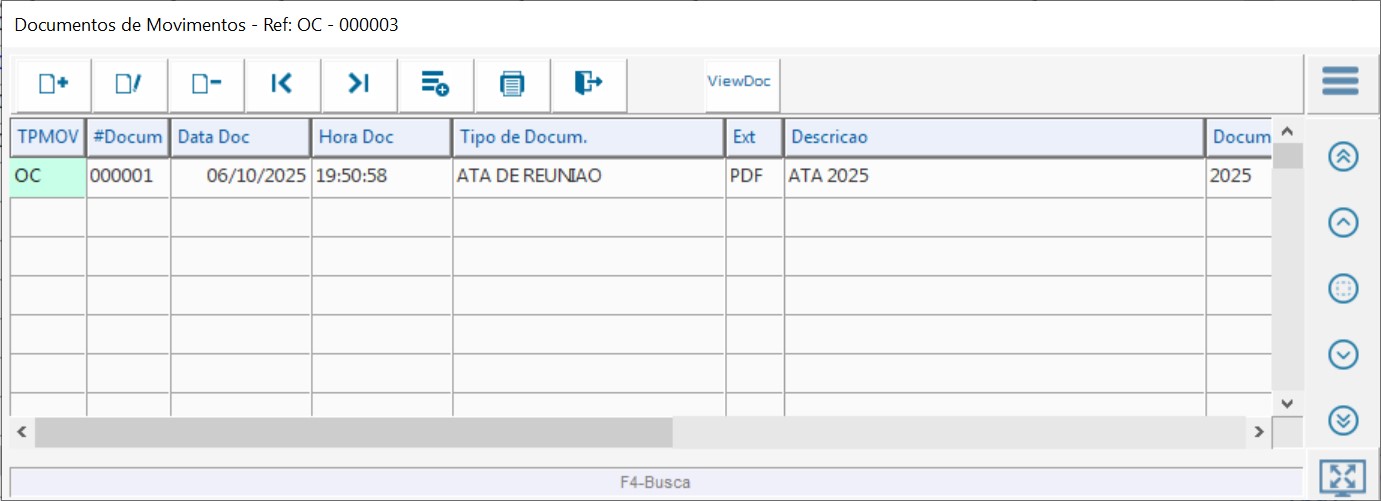Go to the first record

click(x=282, y=84)
